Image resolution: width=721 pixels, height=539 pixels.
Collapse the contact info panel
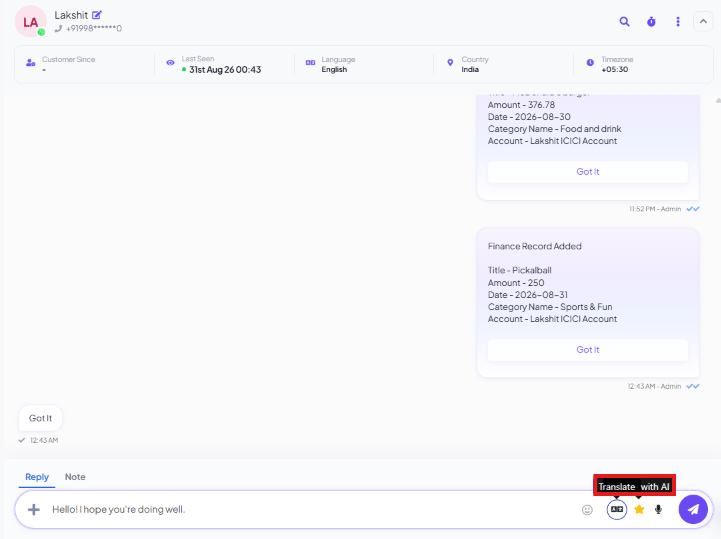coord(703,22)
